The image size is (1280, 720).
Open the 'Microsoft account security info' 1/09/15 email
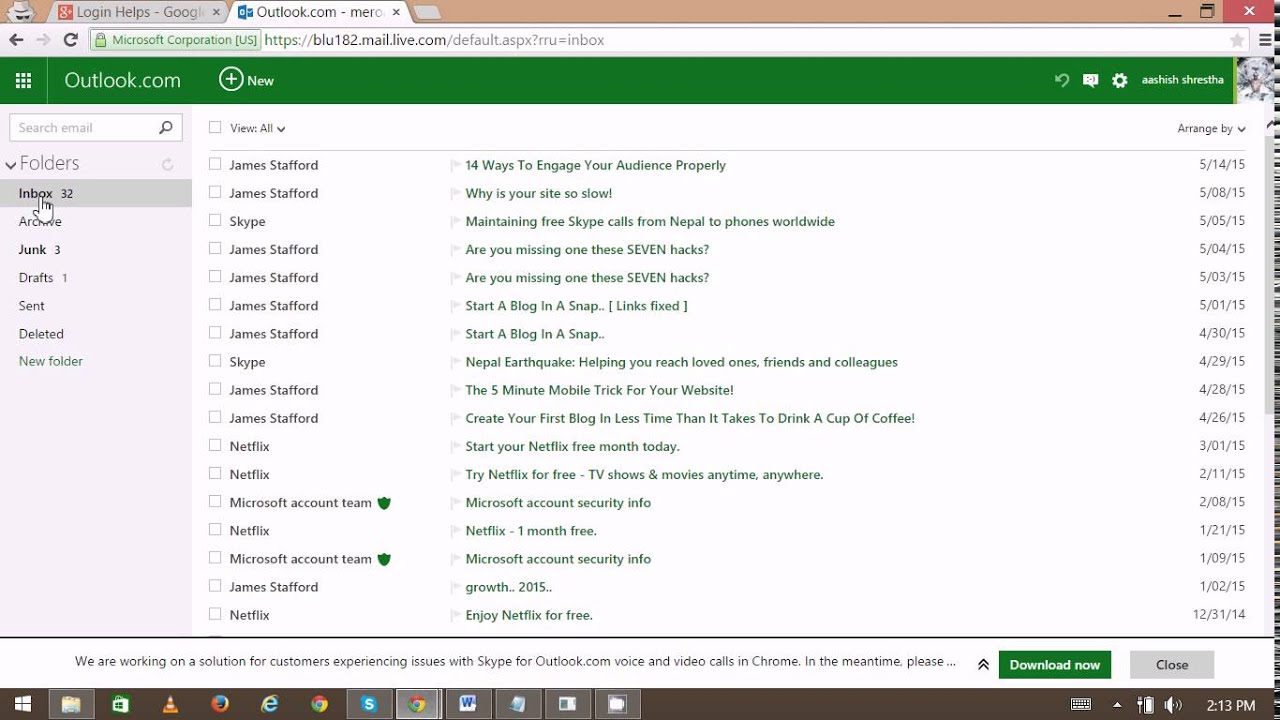click(558, 559)
